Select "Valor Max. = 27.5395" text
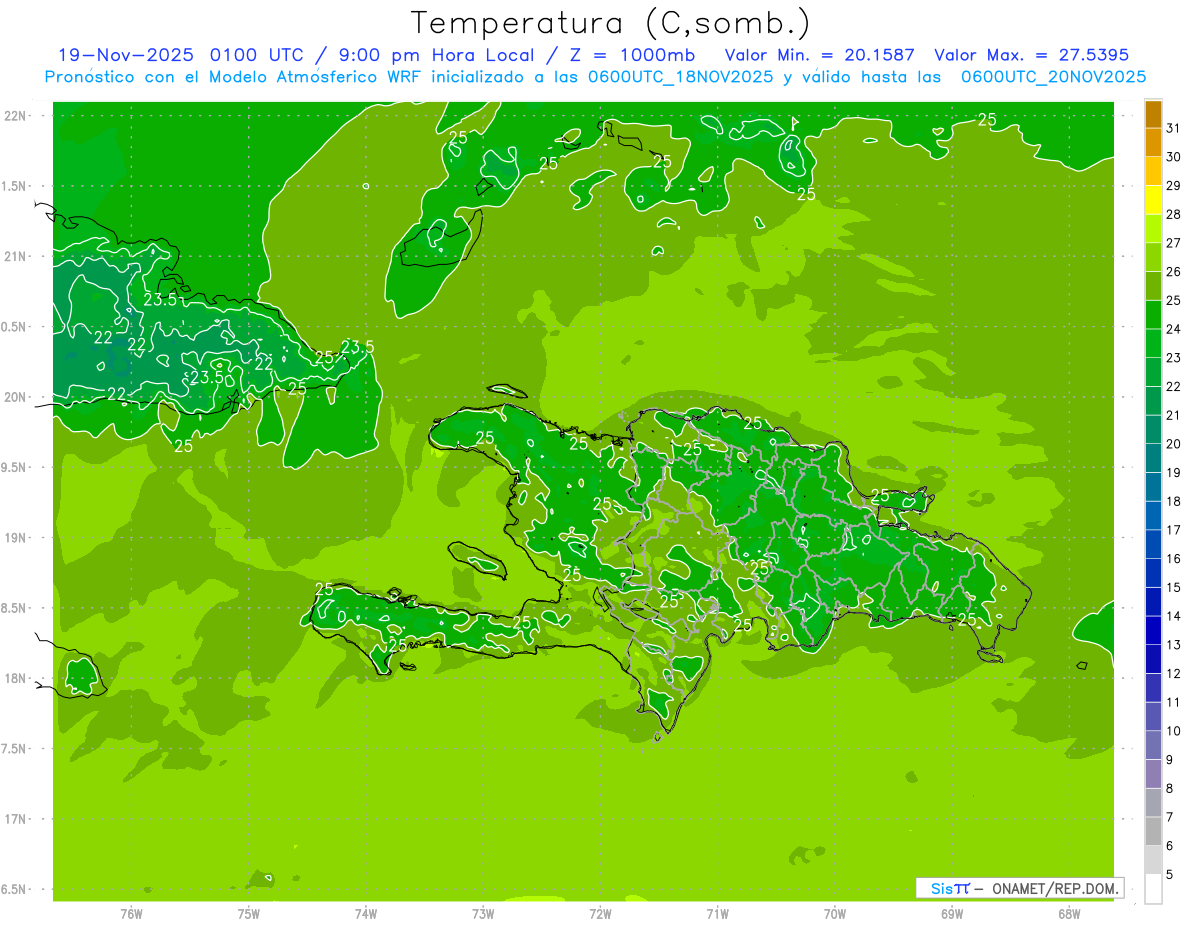Viewport: 1200px width, 927px height. pos(1031,55)
